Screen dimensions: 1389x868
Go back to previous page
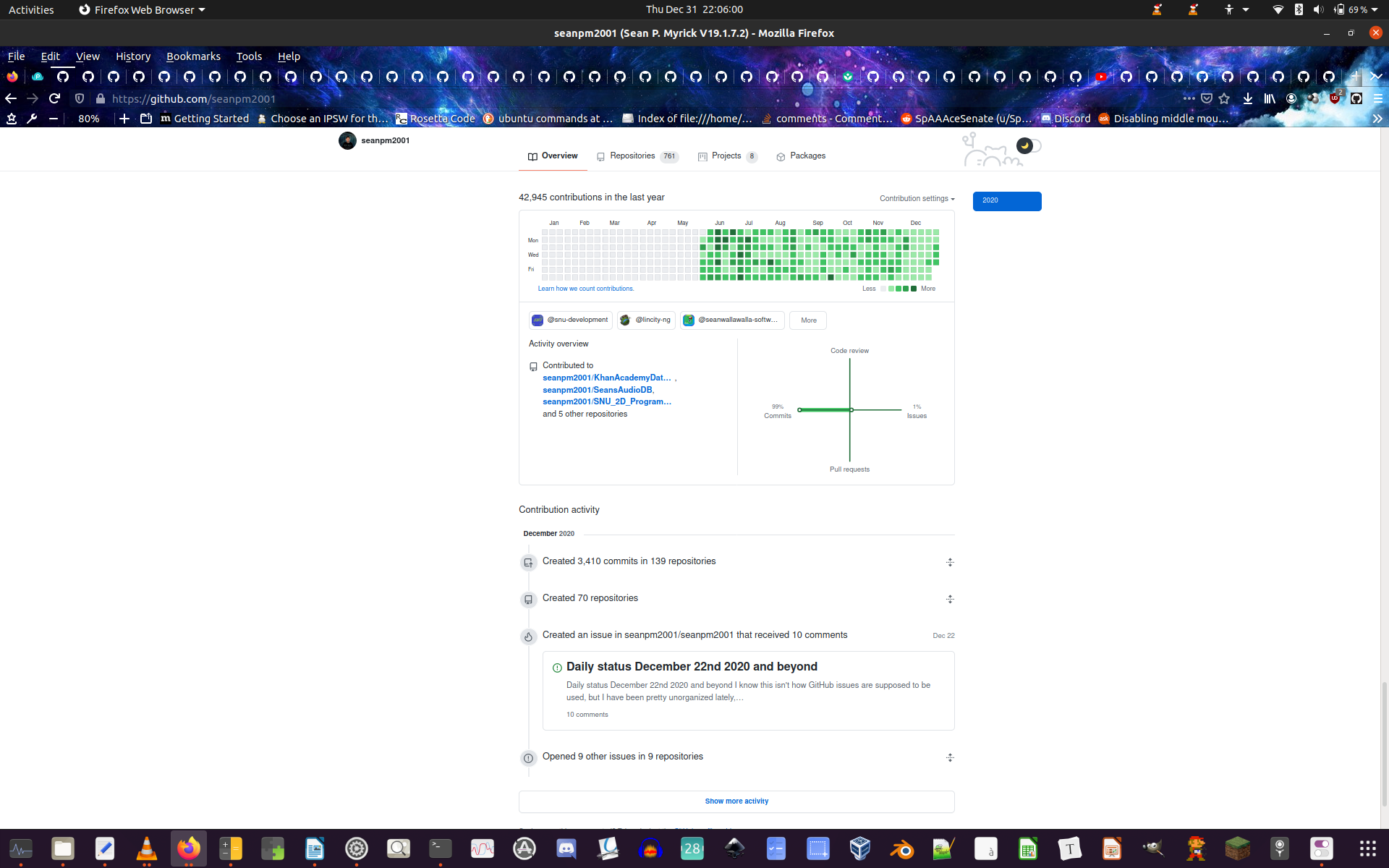(11, 98)
